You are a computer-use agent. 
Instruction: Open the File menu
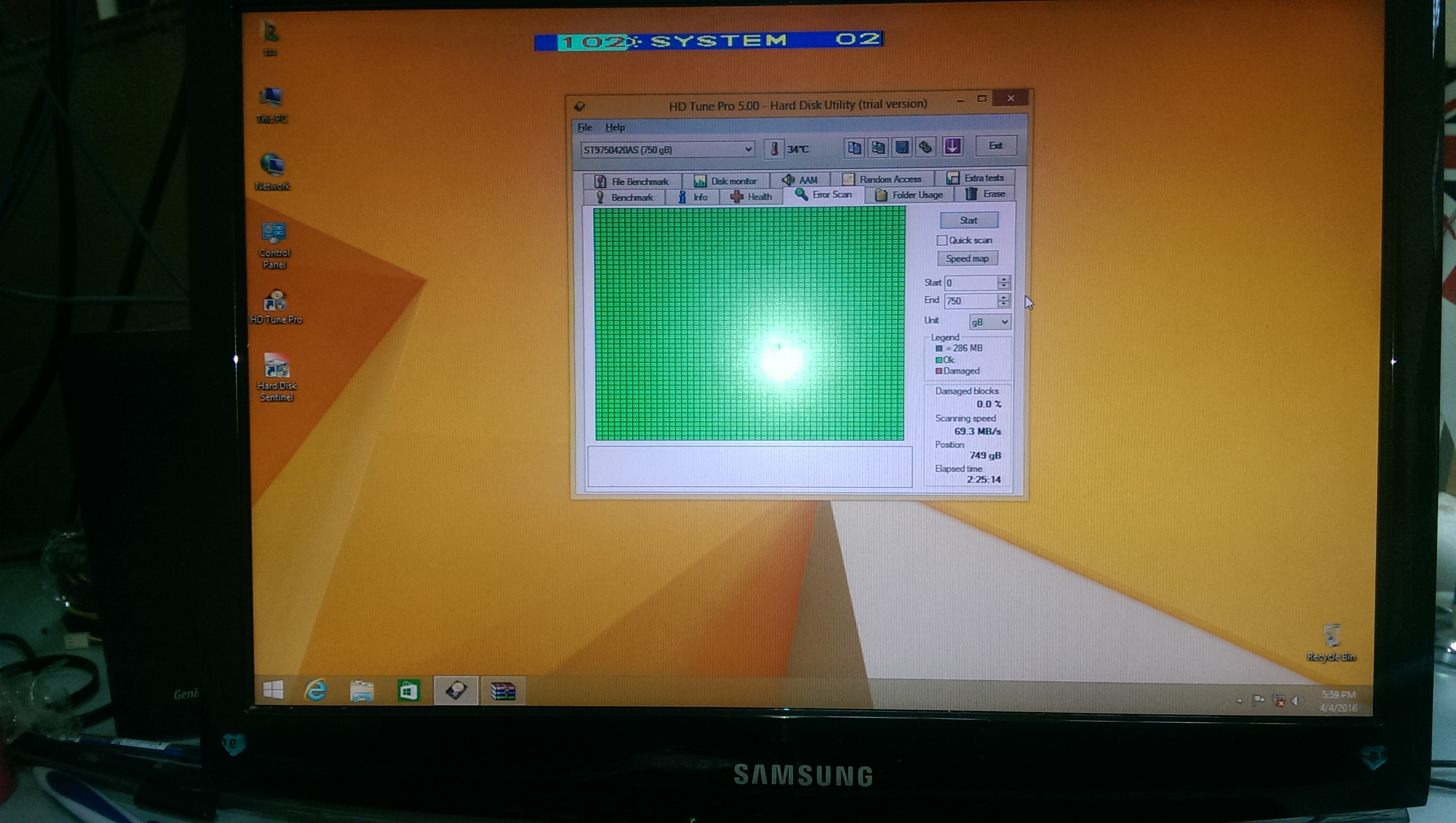pyautogui.click(x=584, y=128)
